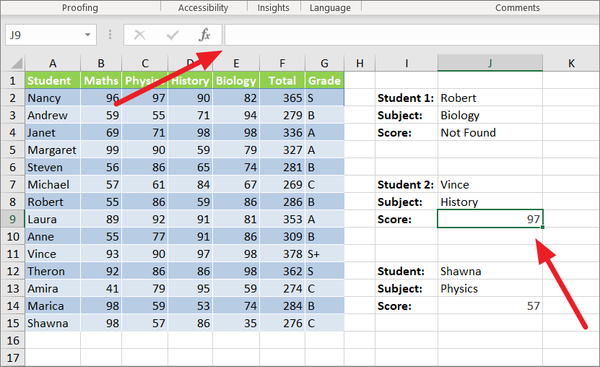
Task: Open the Name Box dropdown arrow
Action: 88,35
